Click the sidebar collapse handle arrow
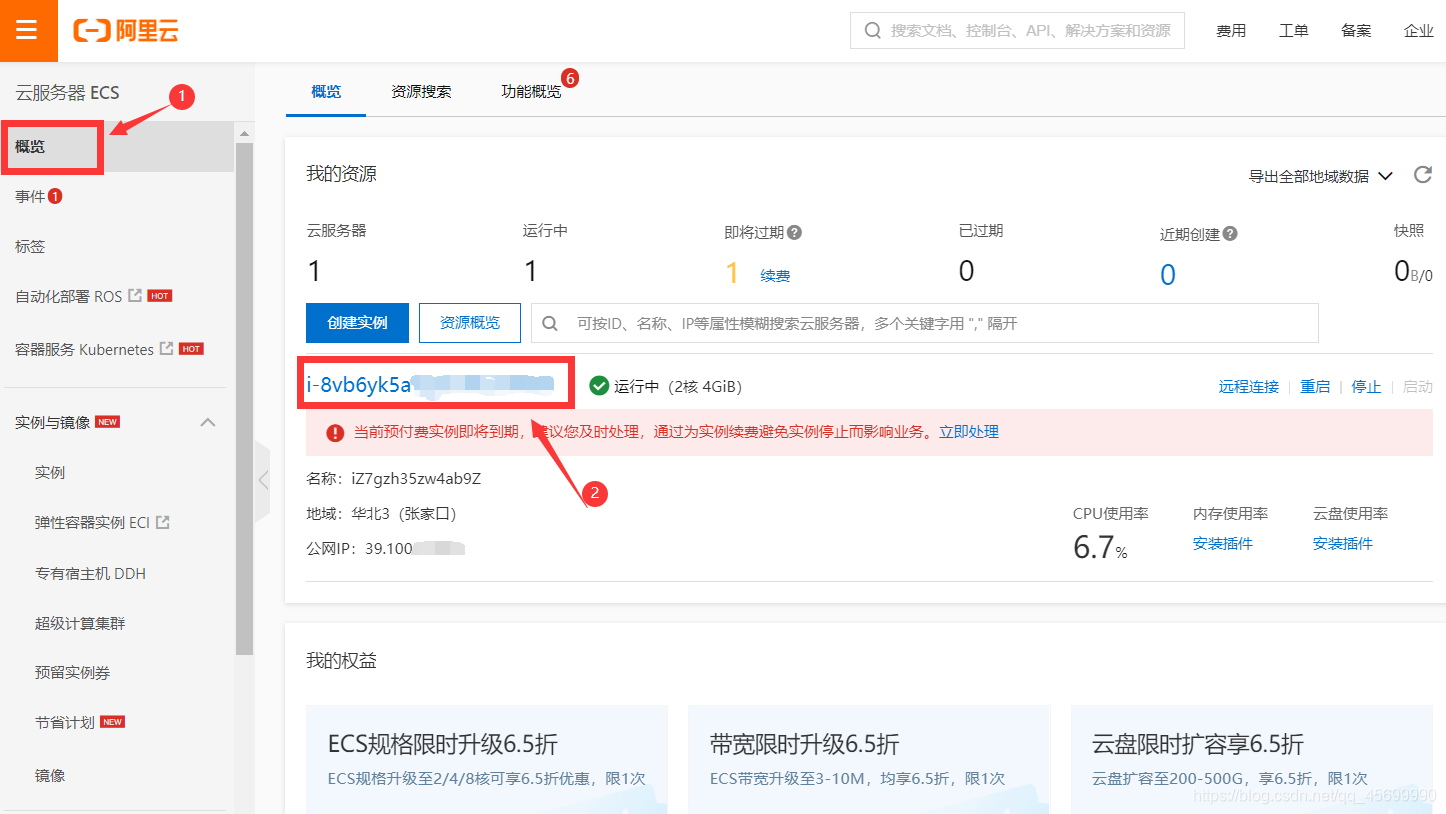1446x814 pixels. click(263, 480)
